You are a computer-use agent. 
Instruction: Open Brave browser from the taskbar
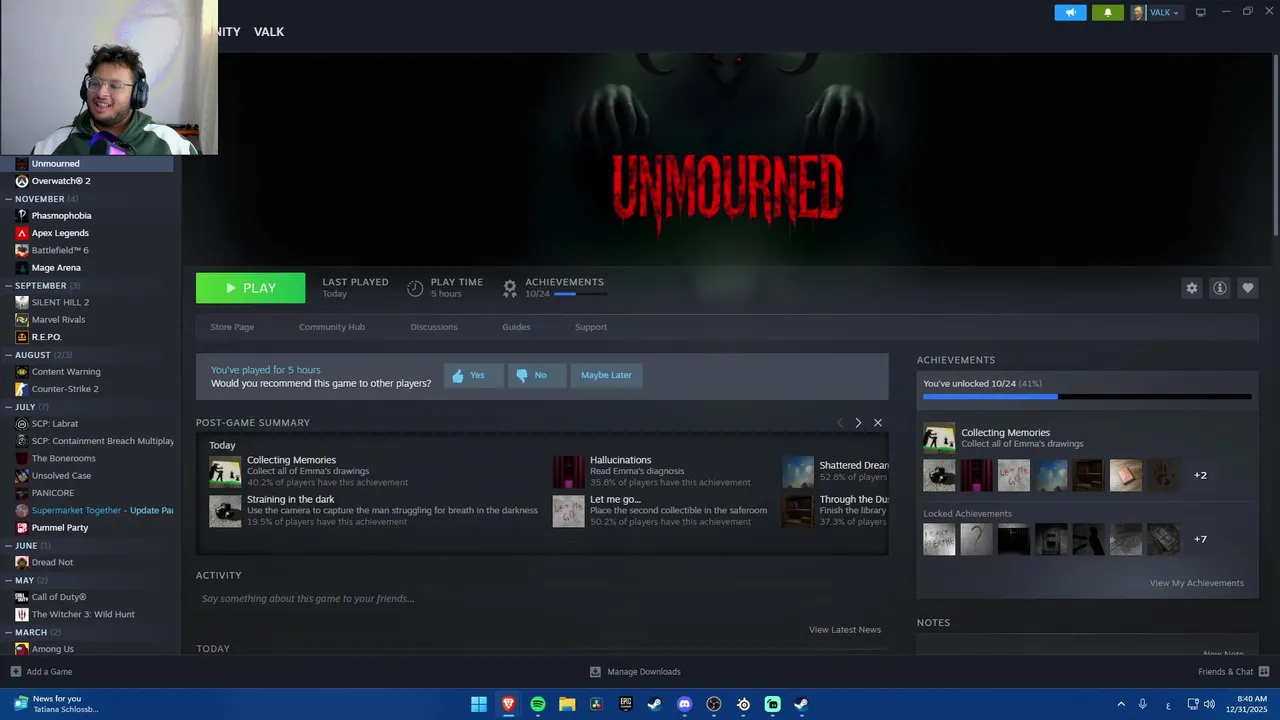[x=508, y=704]
